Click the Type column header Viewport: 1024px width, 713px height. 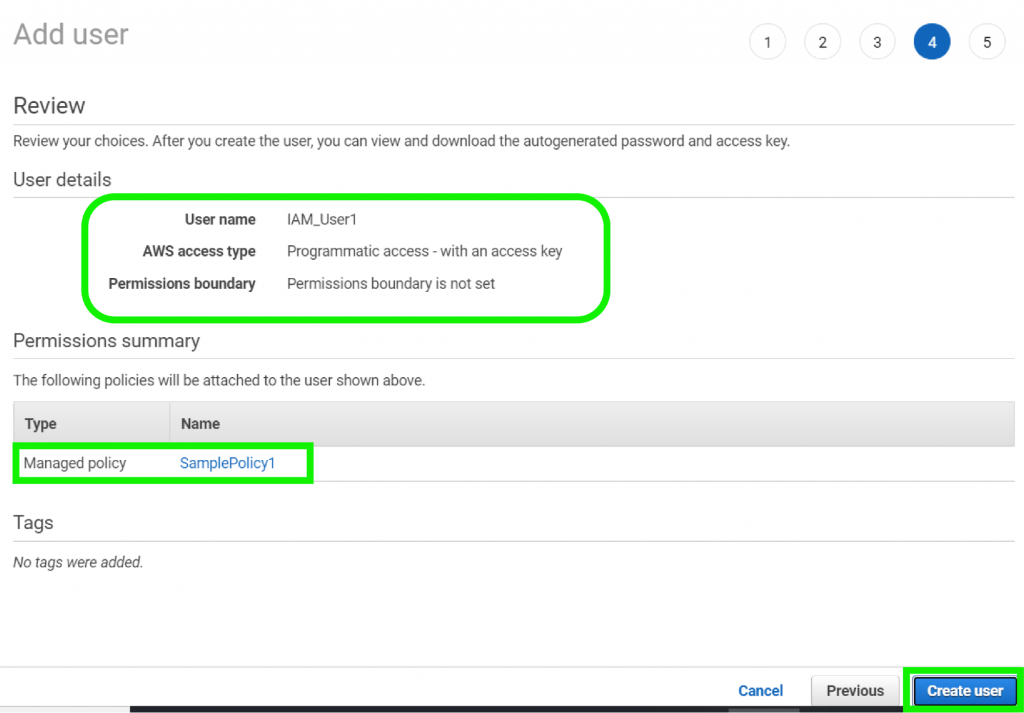click(41, 424)
